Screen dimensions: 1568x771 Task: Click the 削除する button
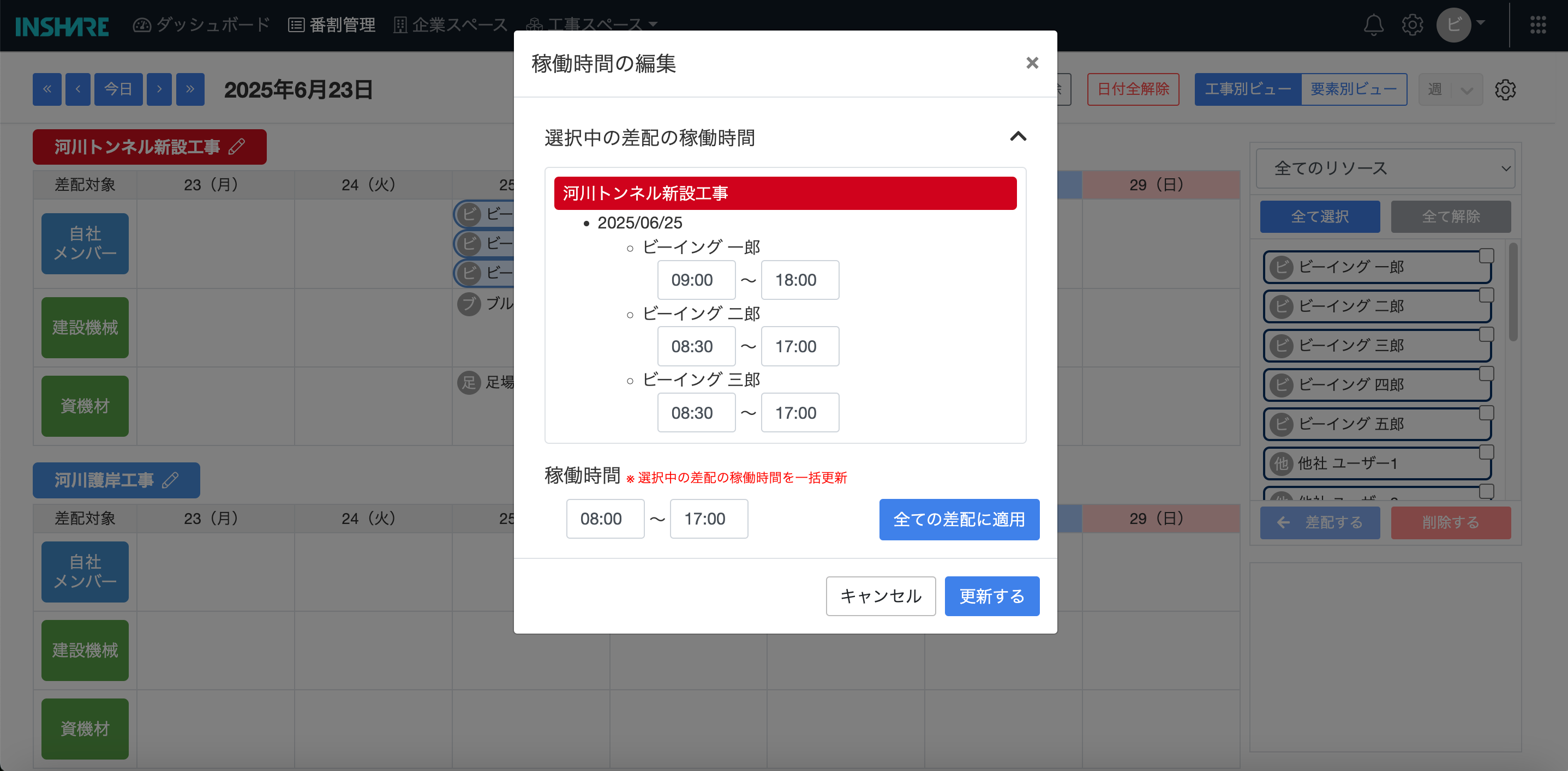click(x=1451, y=523)
